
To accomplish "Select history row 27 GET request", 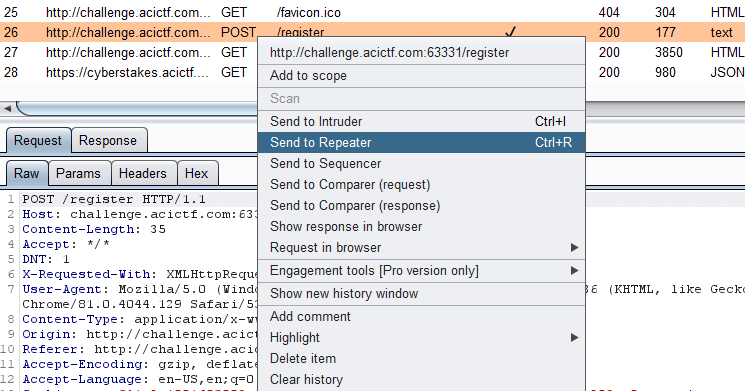I will click(129, 52).
